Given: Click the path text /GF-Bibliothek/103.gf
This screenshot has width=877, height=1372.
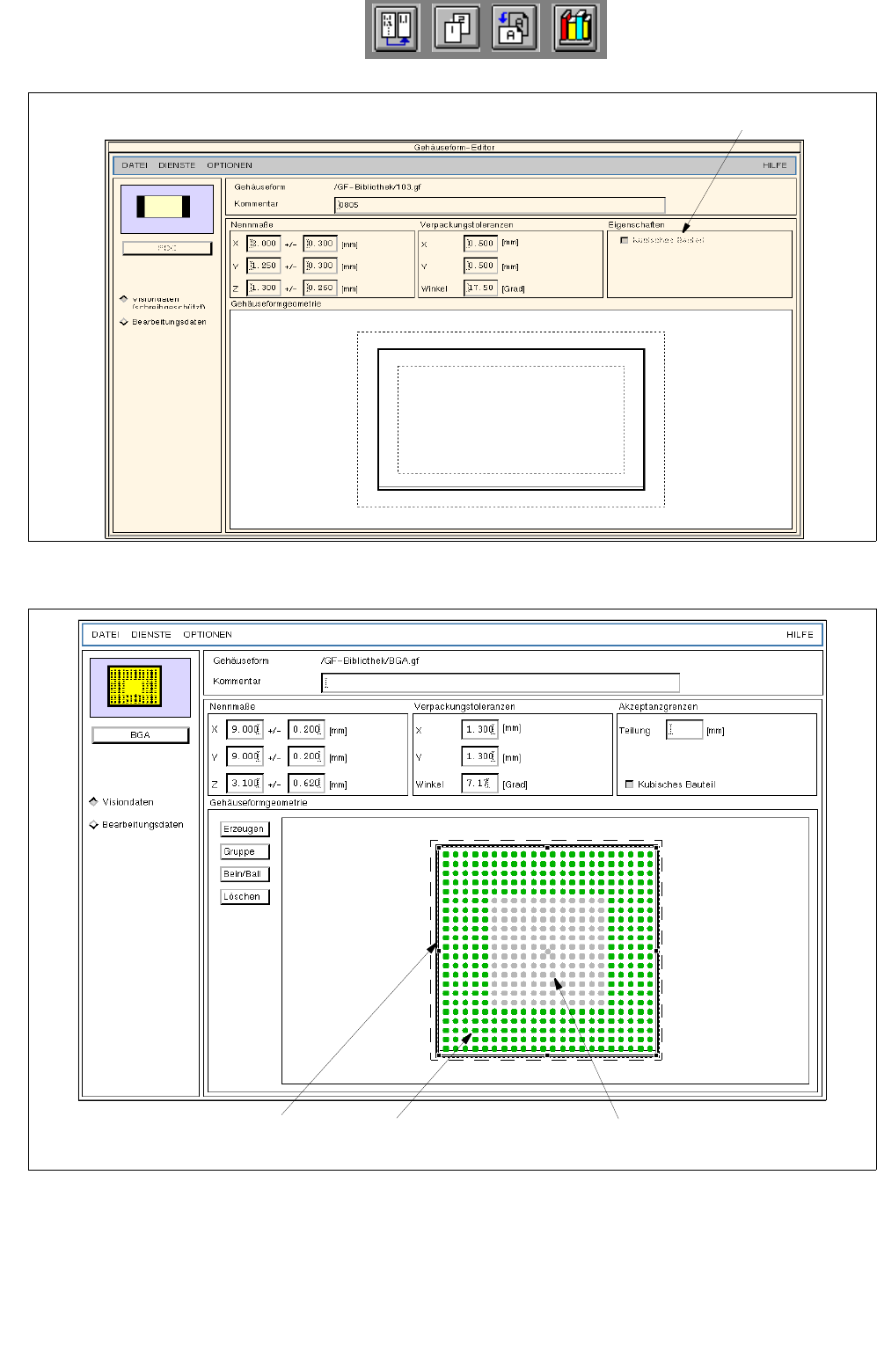Looking at the screenshot, I should click(377, 187).
